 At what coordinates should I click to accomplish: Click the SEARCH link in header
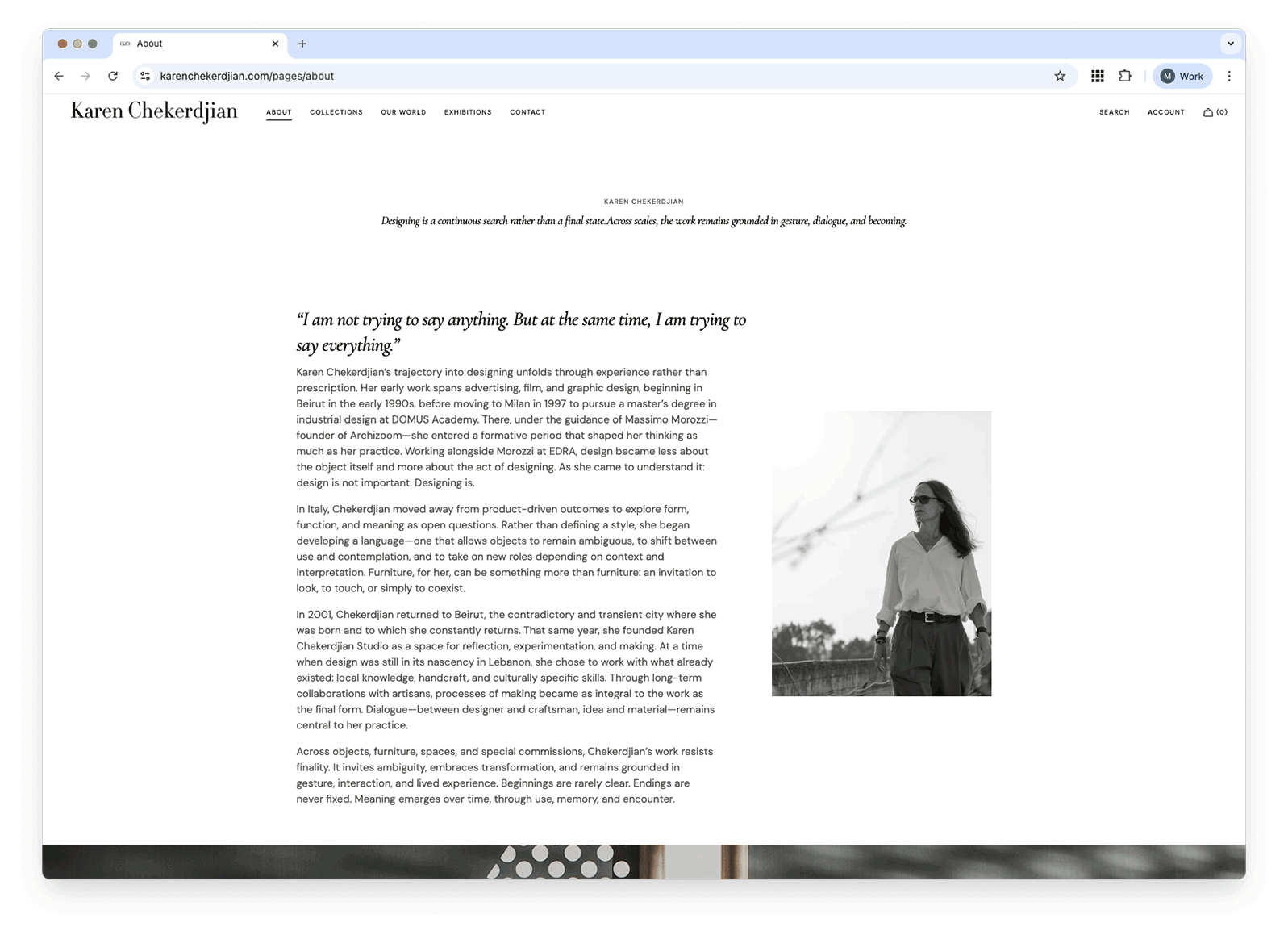[x=1114, y=112]
